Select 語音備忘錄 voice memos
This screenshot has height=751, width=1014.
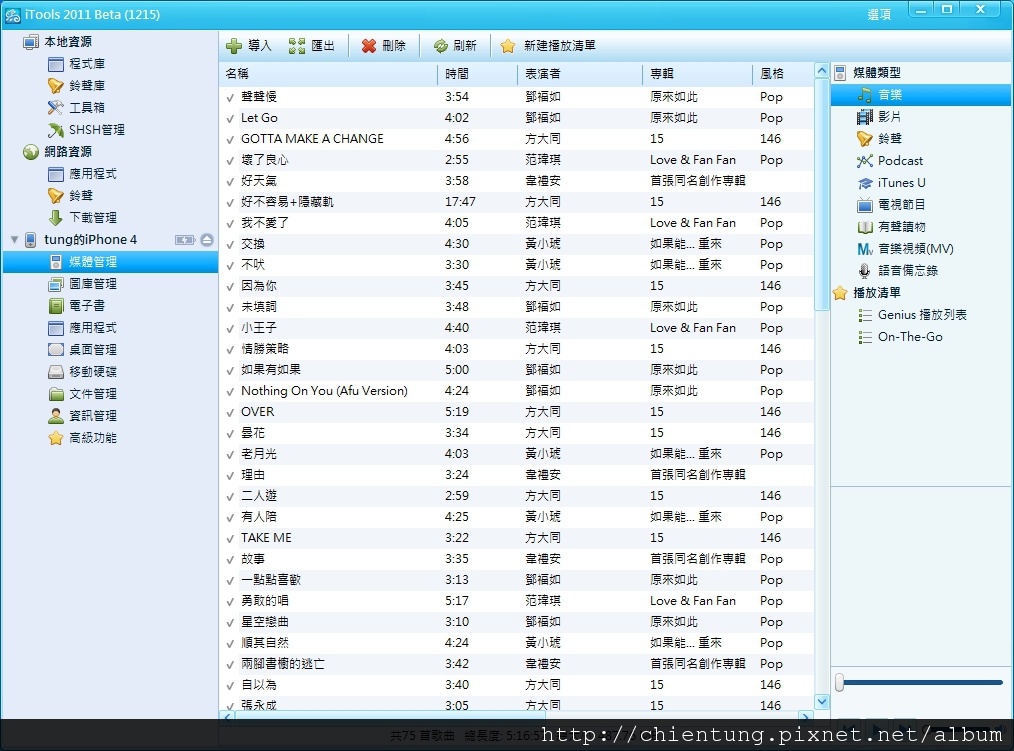(x=897, y=270)
